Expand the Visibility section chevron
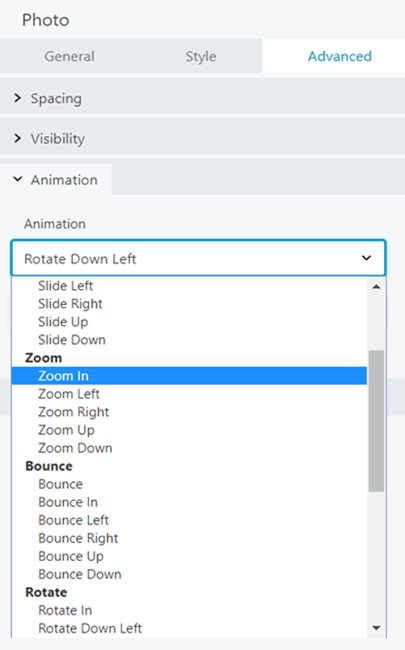 [17, 138]
